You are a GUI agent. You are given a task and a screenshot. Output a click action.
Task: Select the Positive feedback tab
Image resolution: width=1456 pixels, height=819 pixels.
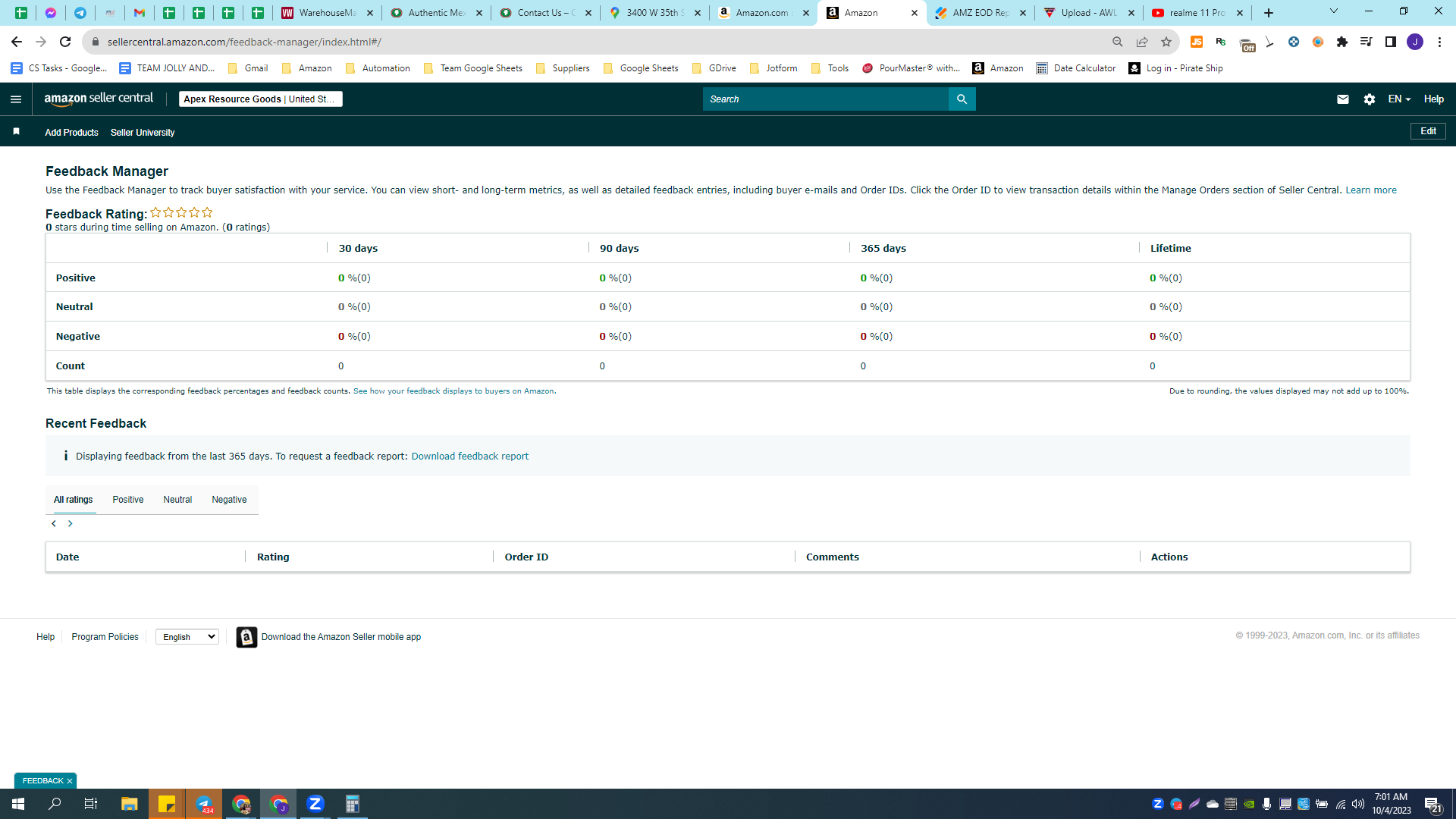(x=128, y=500)
